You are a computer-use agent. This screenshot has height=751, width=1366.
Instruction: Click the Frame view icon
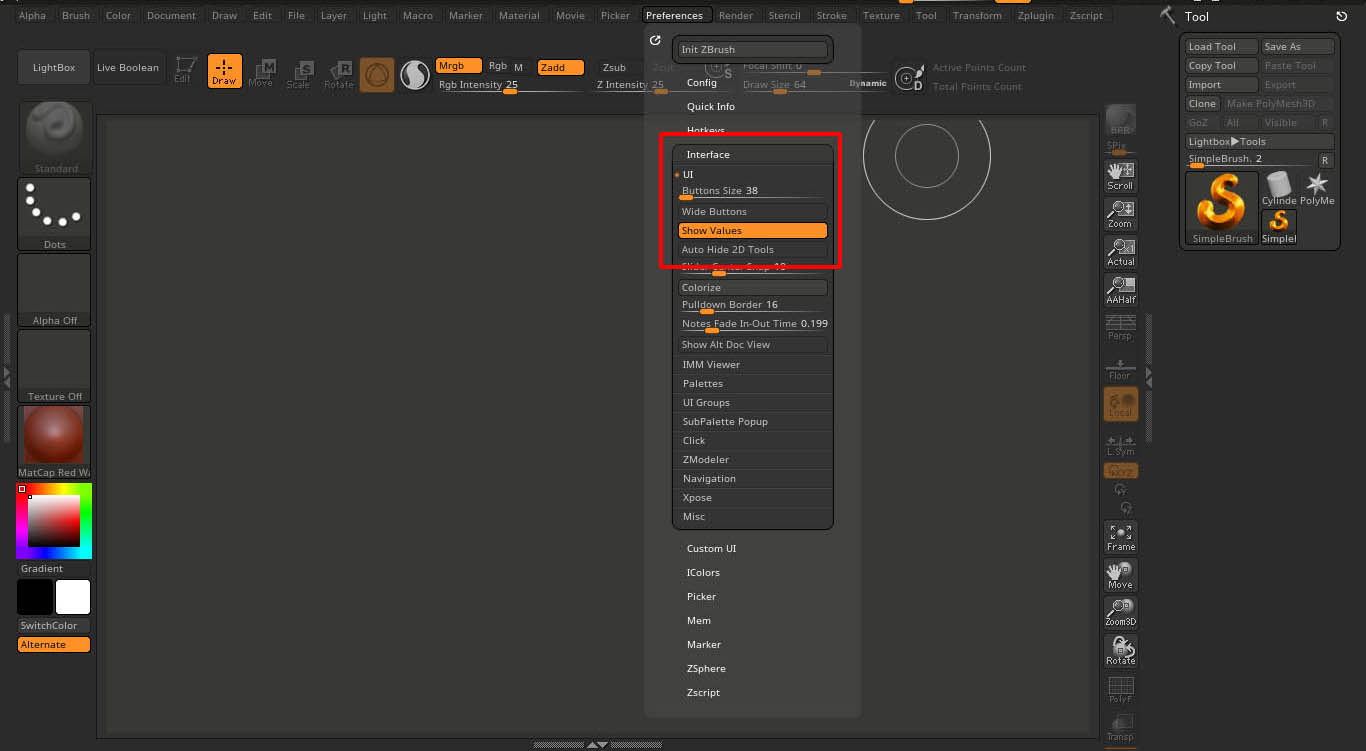point(1120,537)
